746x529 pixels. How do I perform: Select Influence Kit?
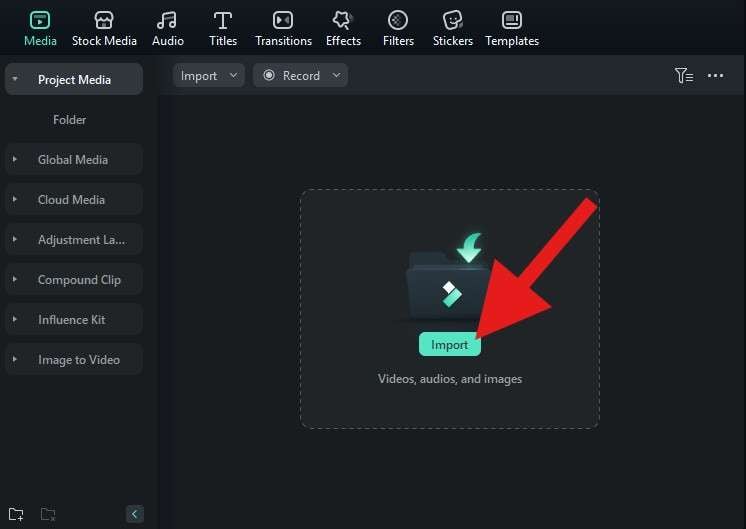coord(74,319)
